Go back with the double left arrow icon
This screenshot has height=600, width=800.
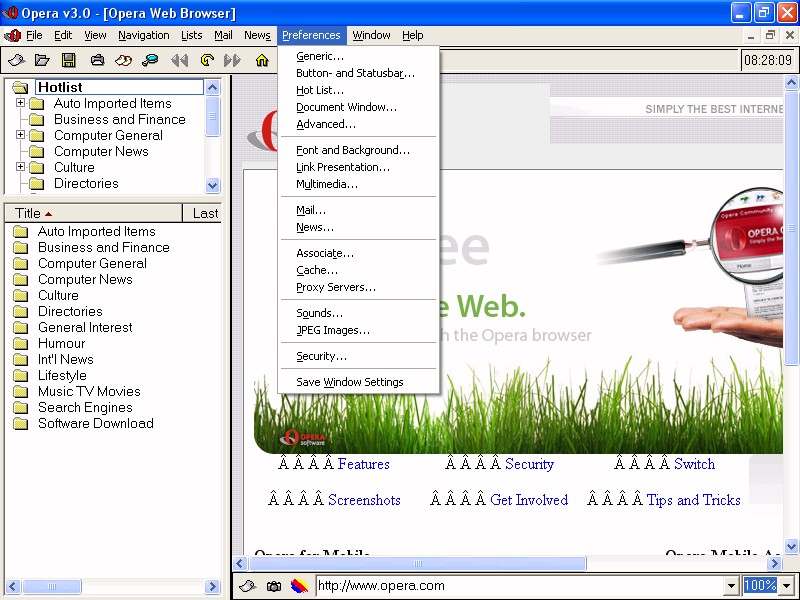[x=180, y=60]
